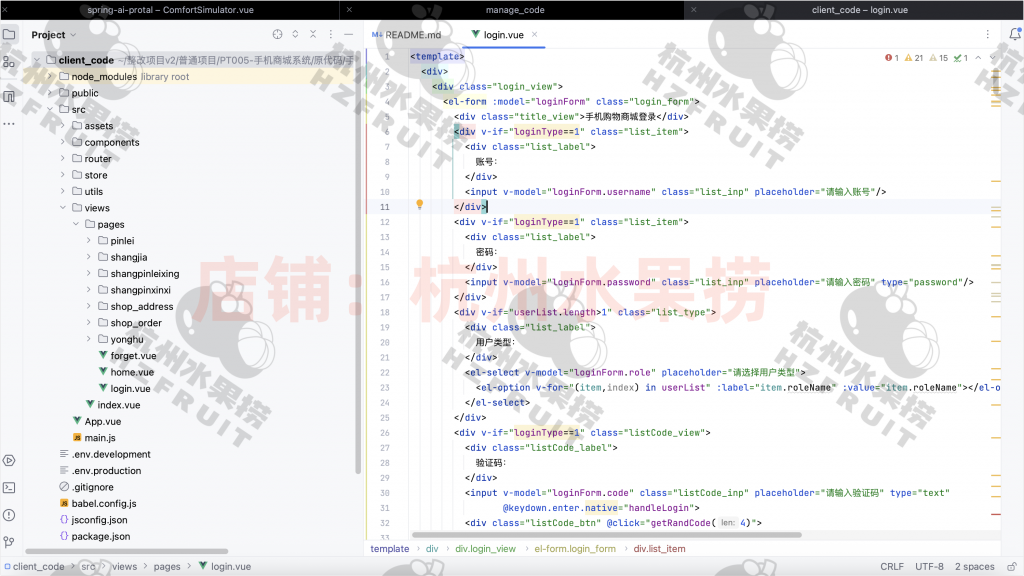Expand the node_modules folder
This screenshot has width=1024, height=576.
(x=50, y=77)
